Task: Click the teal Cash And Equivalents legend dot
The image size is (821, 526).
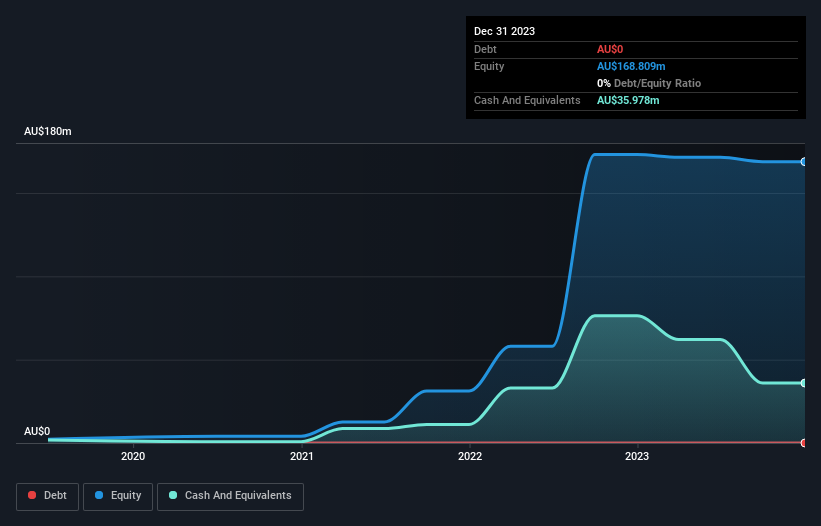Action: 173,495
